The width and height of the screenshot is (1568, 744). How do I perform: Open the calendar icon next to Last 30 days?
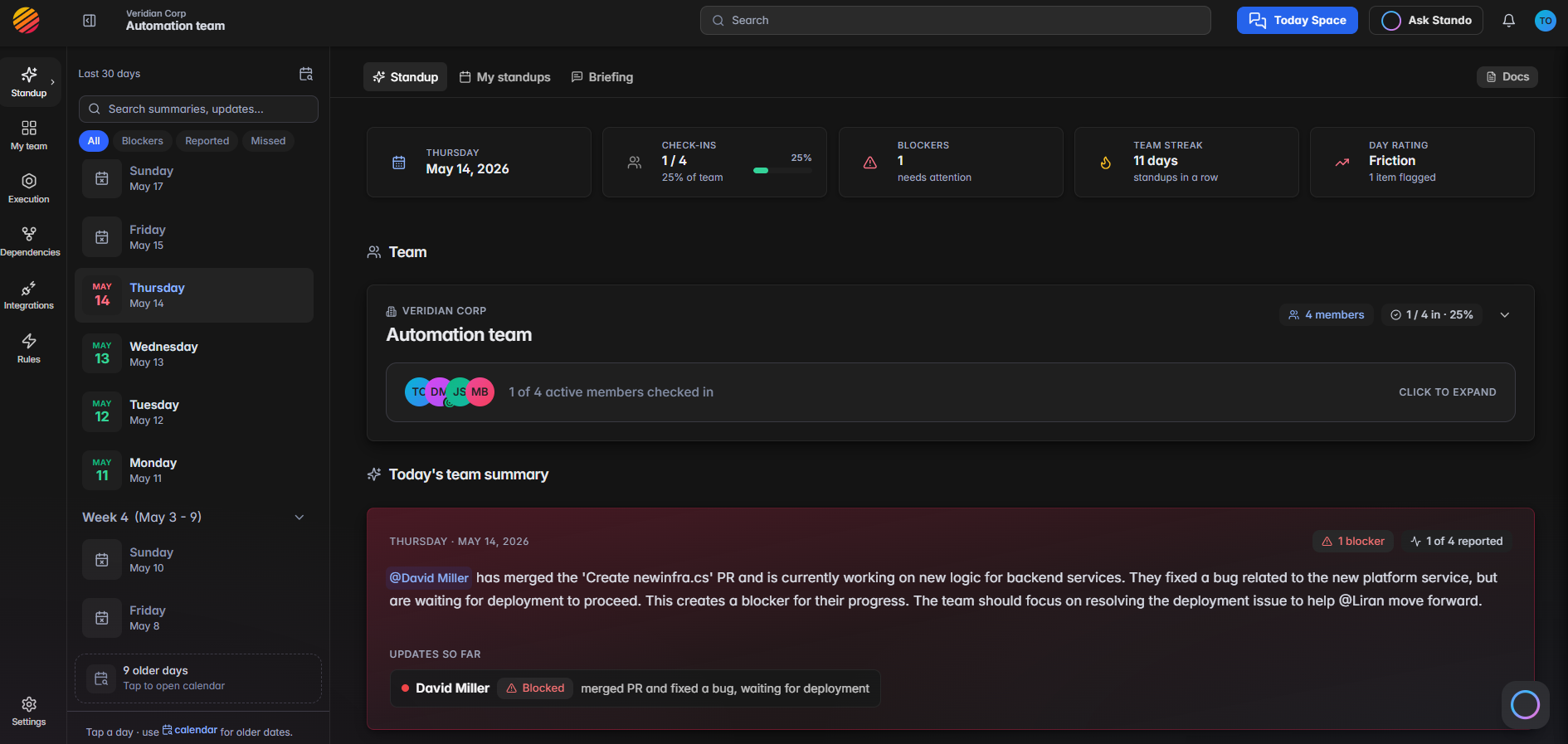(306, 74)
